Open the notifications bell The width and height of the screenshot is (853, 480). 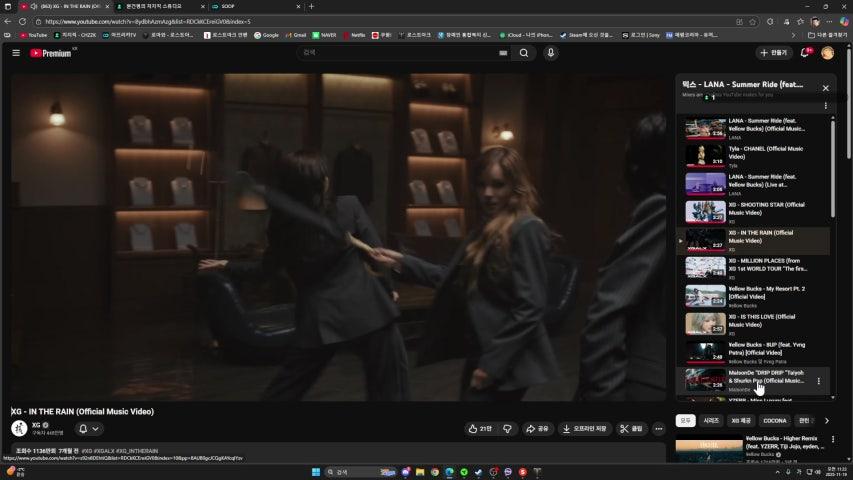pos(805,52)
